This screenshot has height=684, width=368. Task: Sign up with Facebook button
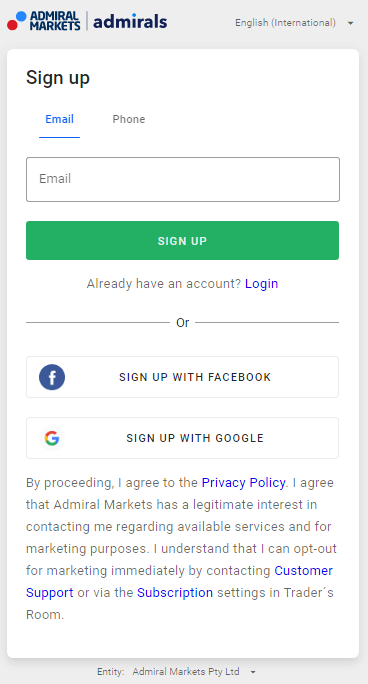tap(182, 377)
